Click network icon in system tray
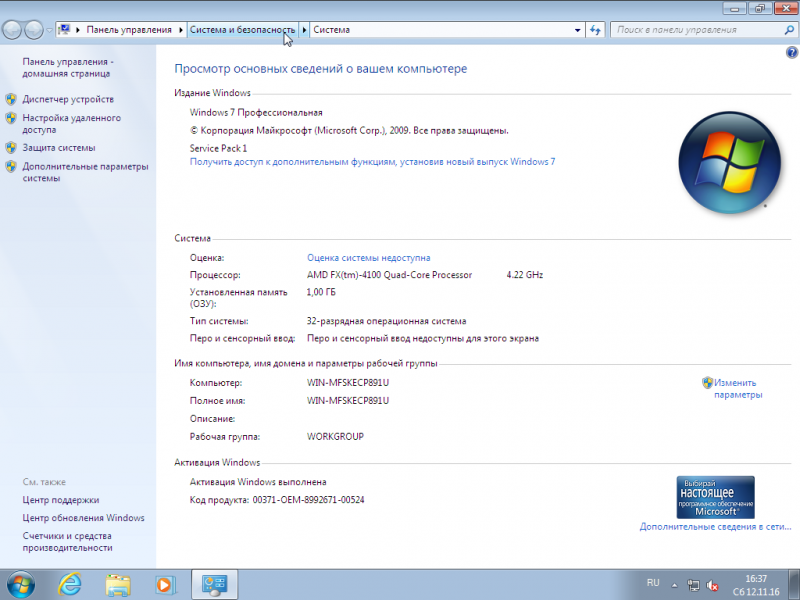This screenshot has height=600, width=800. [693, 585]
